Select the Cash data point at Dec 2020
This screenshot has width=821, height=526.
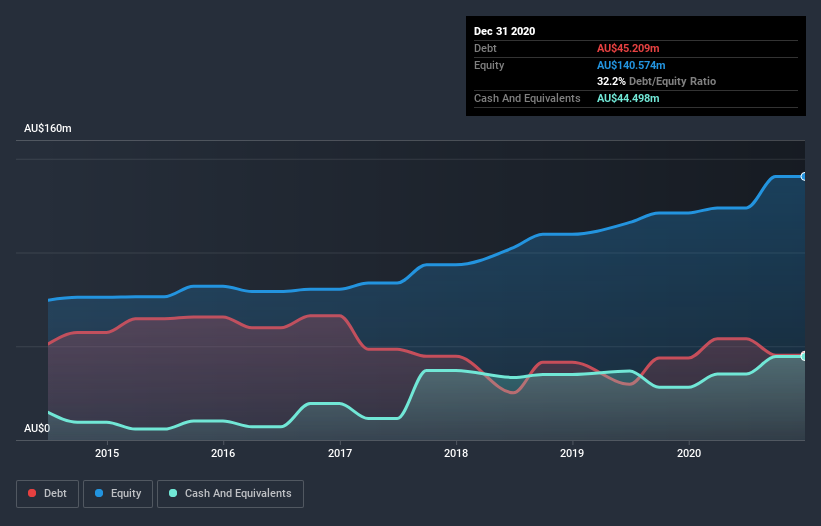pos(804,356)
